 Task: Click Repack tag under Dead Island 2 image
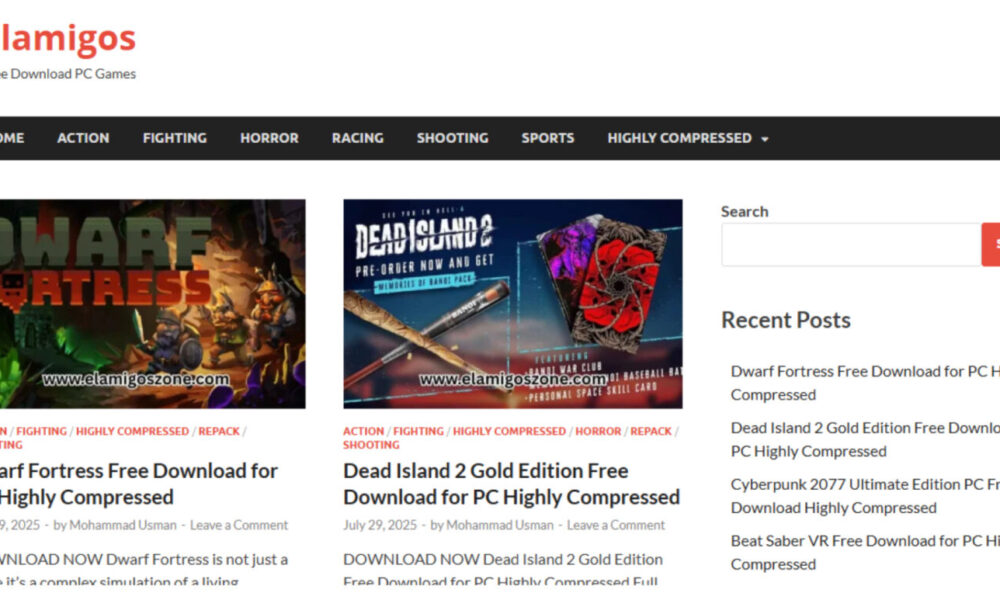[651, 431]
